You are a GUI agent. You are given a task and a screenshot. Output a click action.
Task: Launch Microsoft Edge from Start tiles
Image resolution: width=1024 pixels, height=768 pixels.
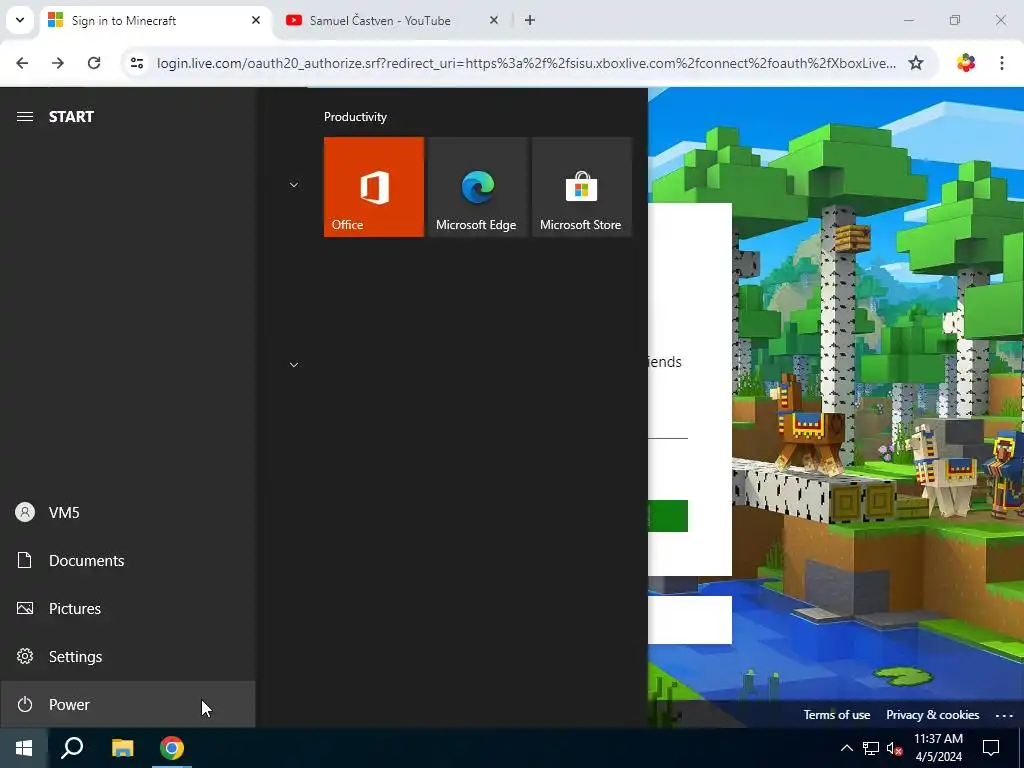tap(477, 187)
